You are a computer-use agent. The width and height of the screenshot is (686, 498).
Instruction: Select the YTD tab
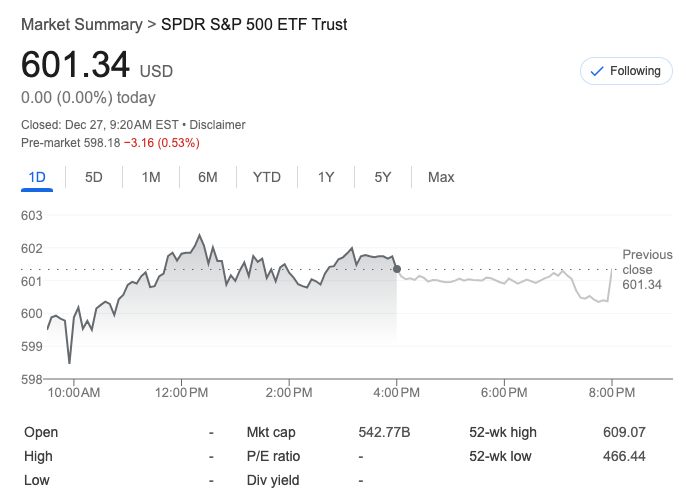[267, 177]
